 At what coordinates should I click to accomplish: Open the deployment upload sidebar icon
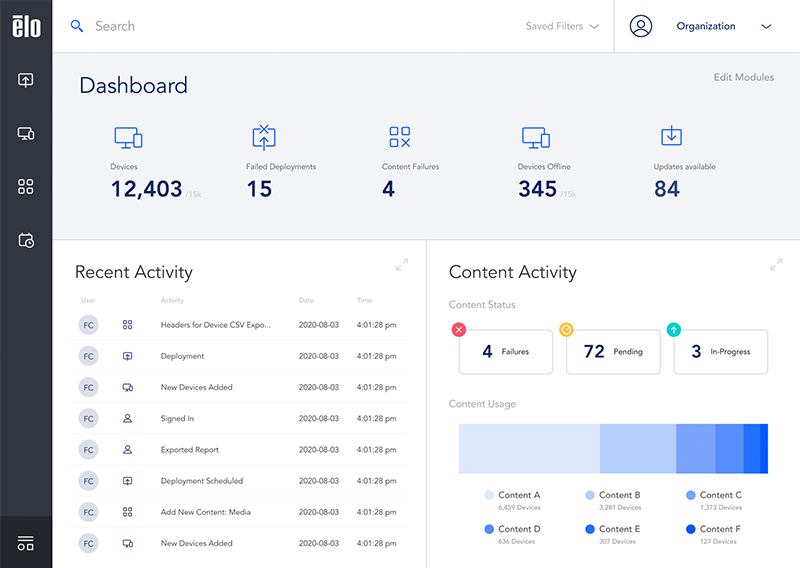click(x=26, y=80)
